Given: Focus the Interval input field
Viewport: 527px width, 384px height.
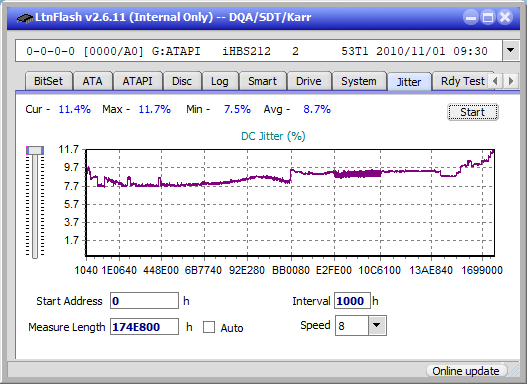Looking at the screenshot, I should pyautogui.click(x=352, y=301).
